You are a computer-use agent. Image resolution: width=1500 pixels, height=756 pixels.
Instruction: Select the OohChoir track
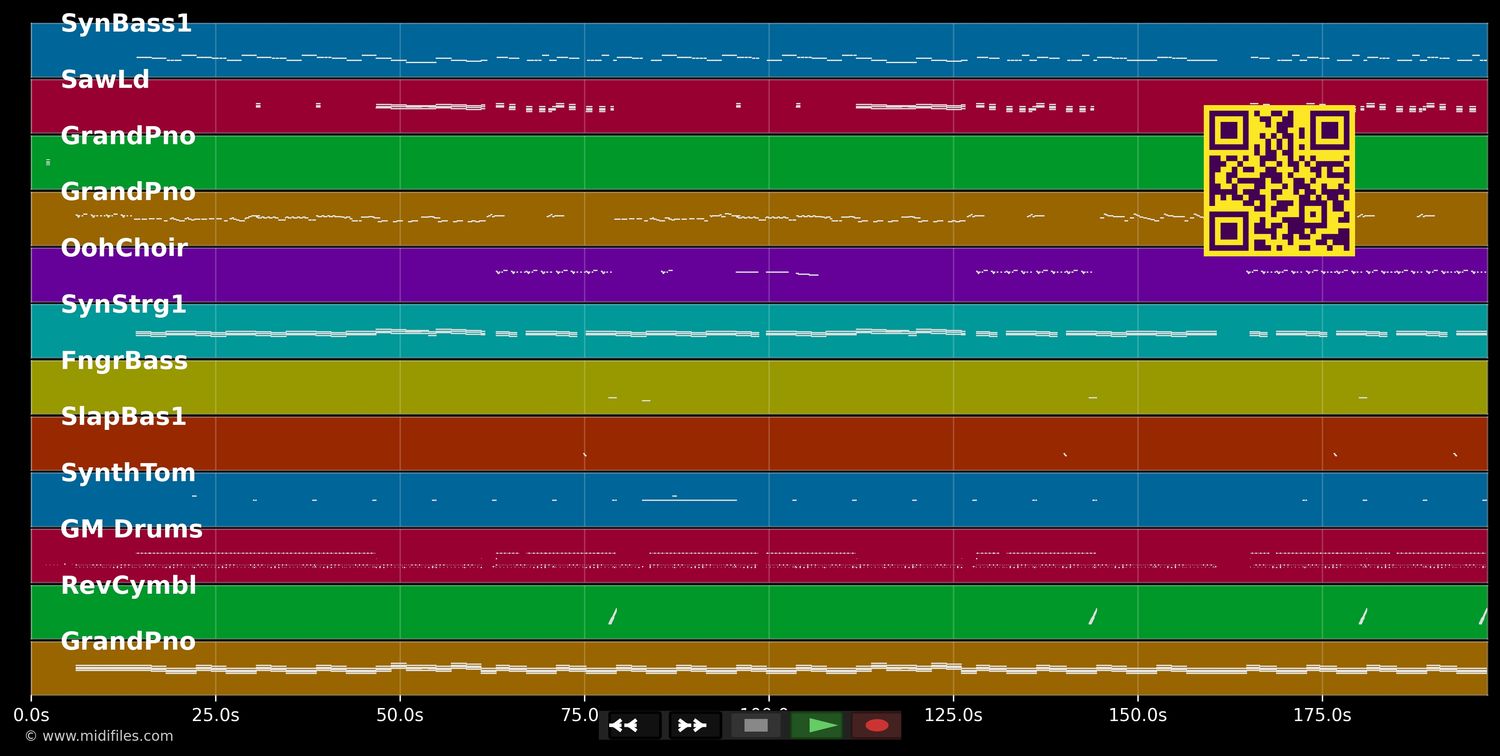pyautogui.click(x=124, y=247)
